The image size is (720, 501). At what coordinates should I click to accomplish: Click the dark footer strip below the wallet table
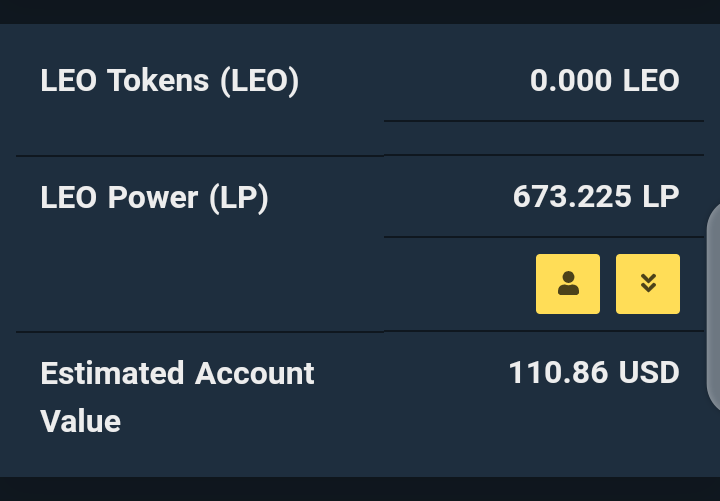click(x=360, y=489)
